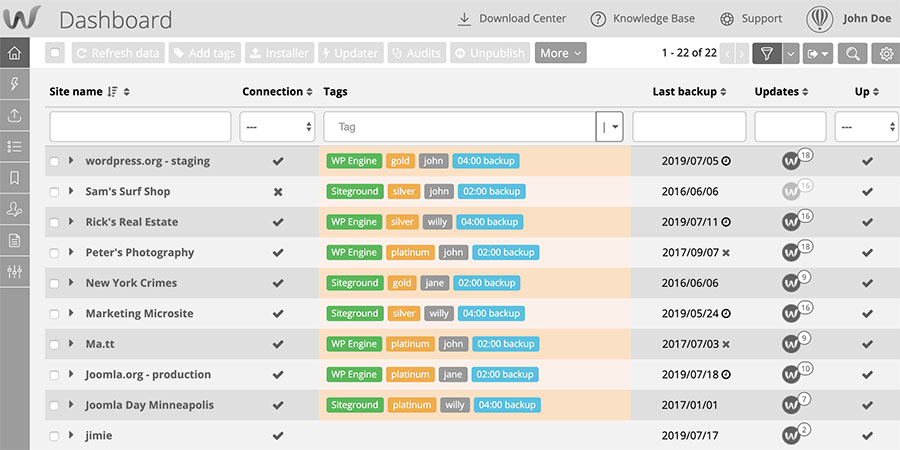
Task: Open the Download Center
Action: [512, 18]
